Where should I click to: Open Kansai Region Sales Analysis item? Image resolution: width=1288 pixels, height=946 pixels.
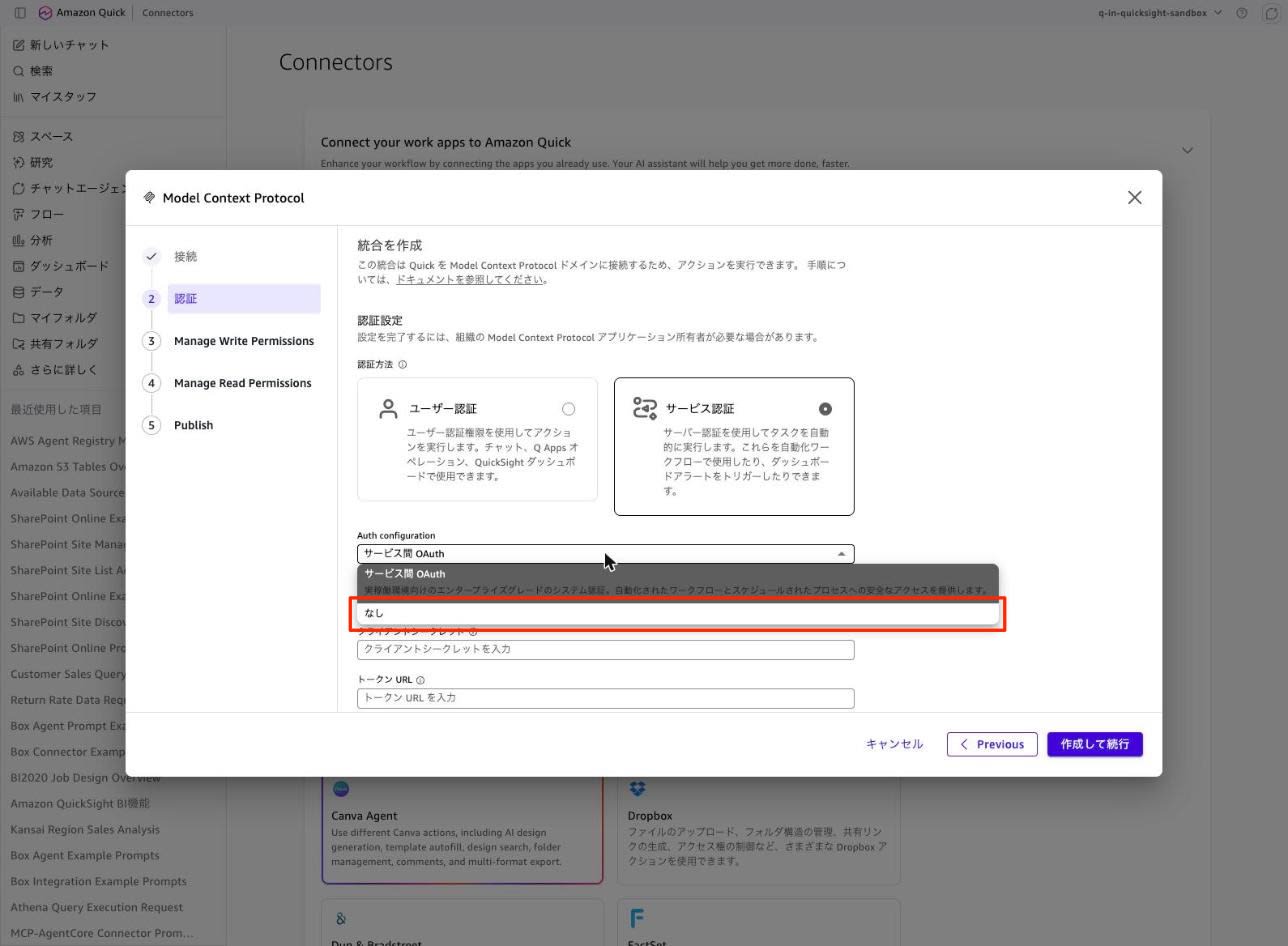[85, 829]
